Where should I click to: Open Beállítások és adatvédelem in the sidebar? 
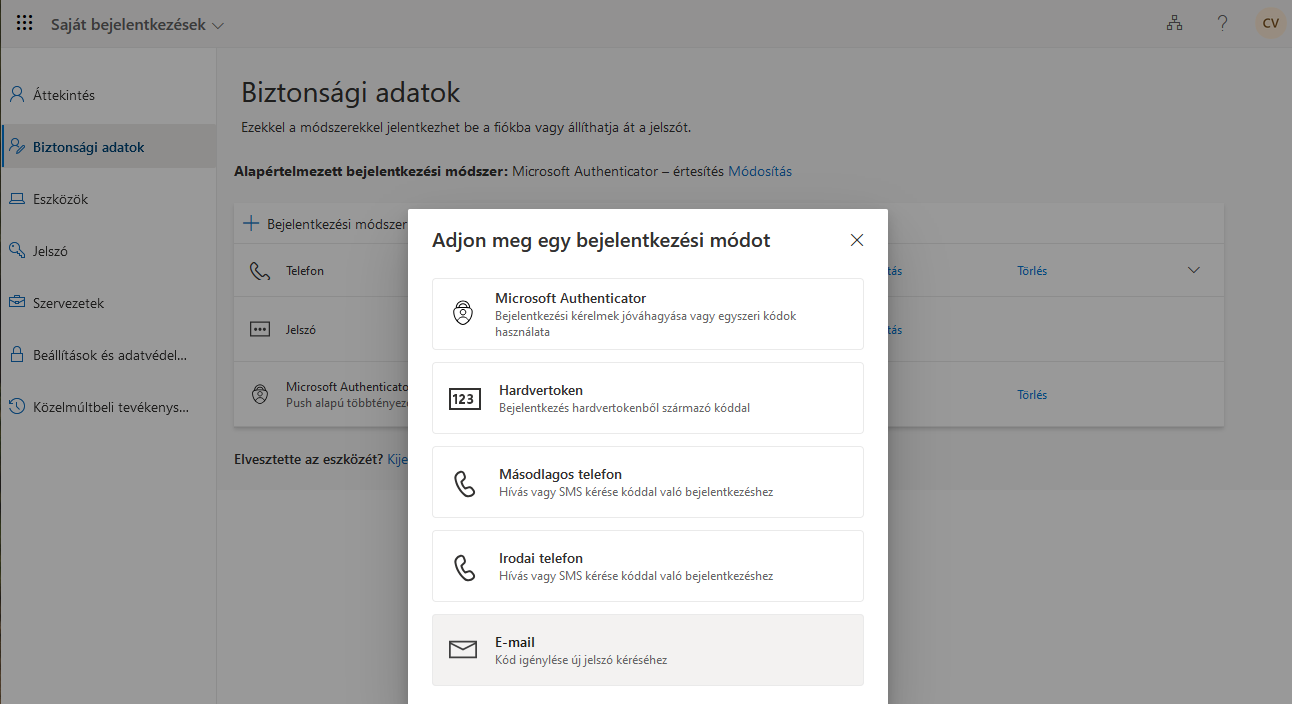(x=108, y=355)
